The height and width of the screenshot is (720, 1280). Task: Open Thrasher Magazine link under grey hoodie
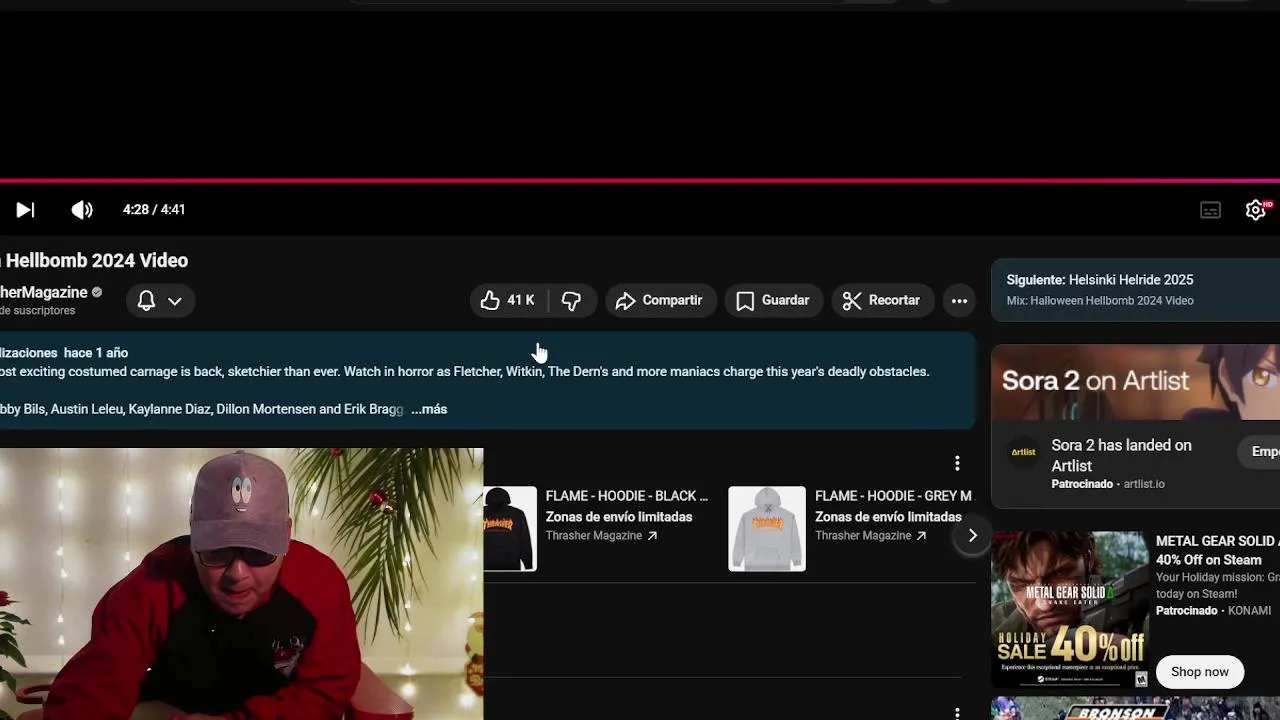[x=870, y=536]
